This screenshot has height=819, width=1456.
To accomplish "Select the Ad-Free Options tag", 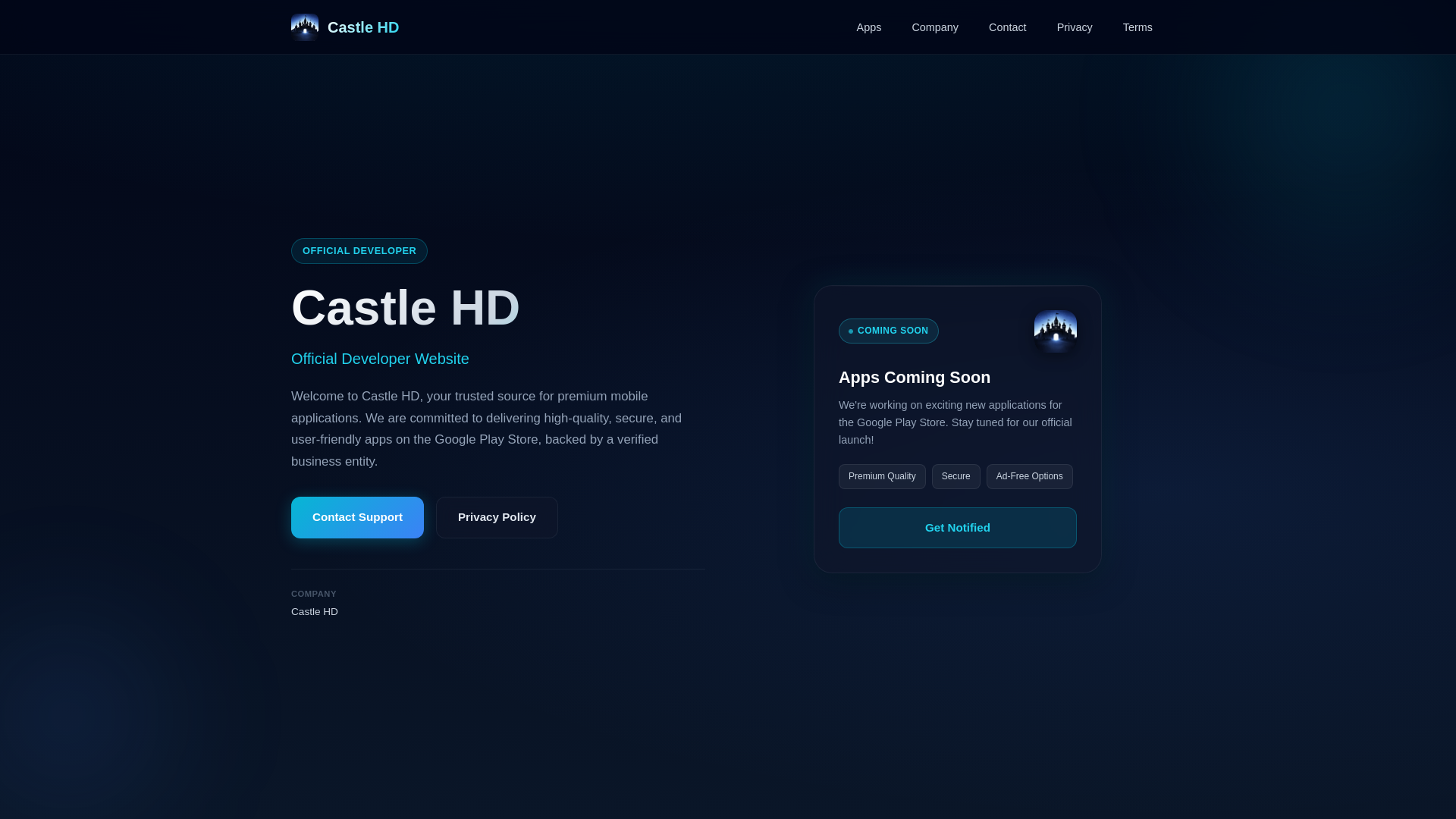I will coord(1030,476).
